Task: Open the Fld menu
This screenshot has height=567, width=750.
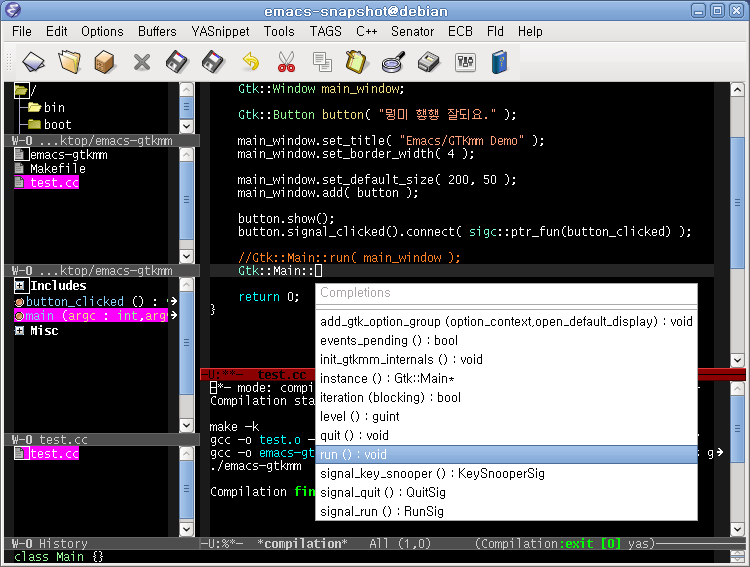Action: coord(495,32)
